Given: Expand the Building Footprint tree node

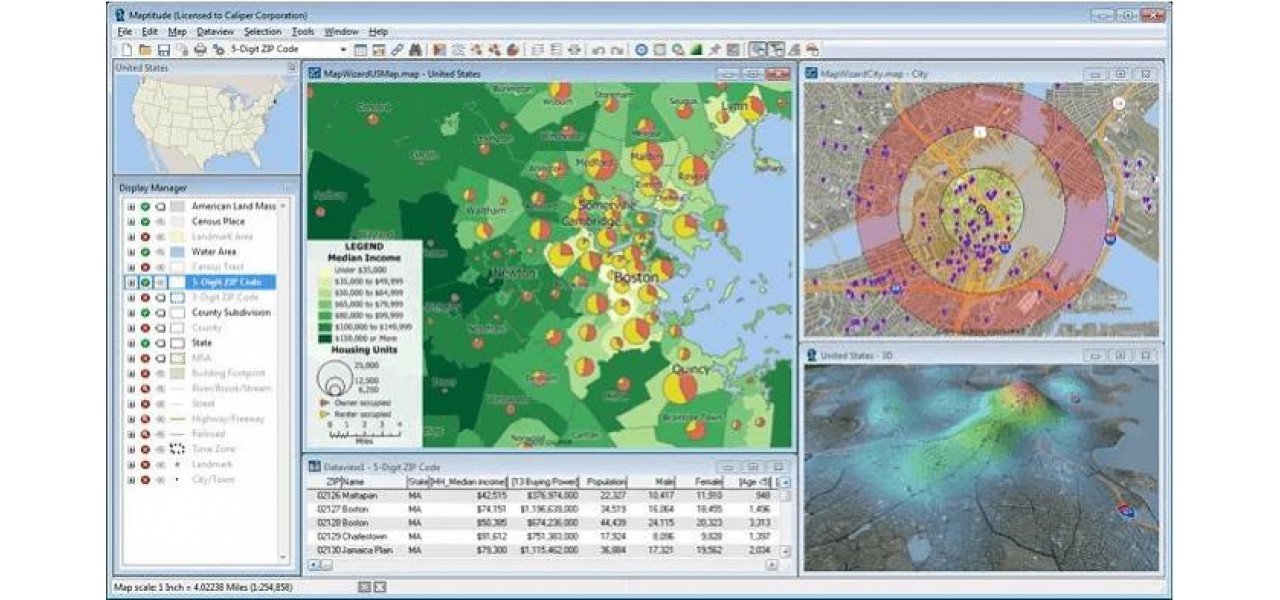Looking at the screenshot, I should point(131,373).
